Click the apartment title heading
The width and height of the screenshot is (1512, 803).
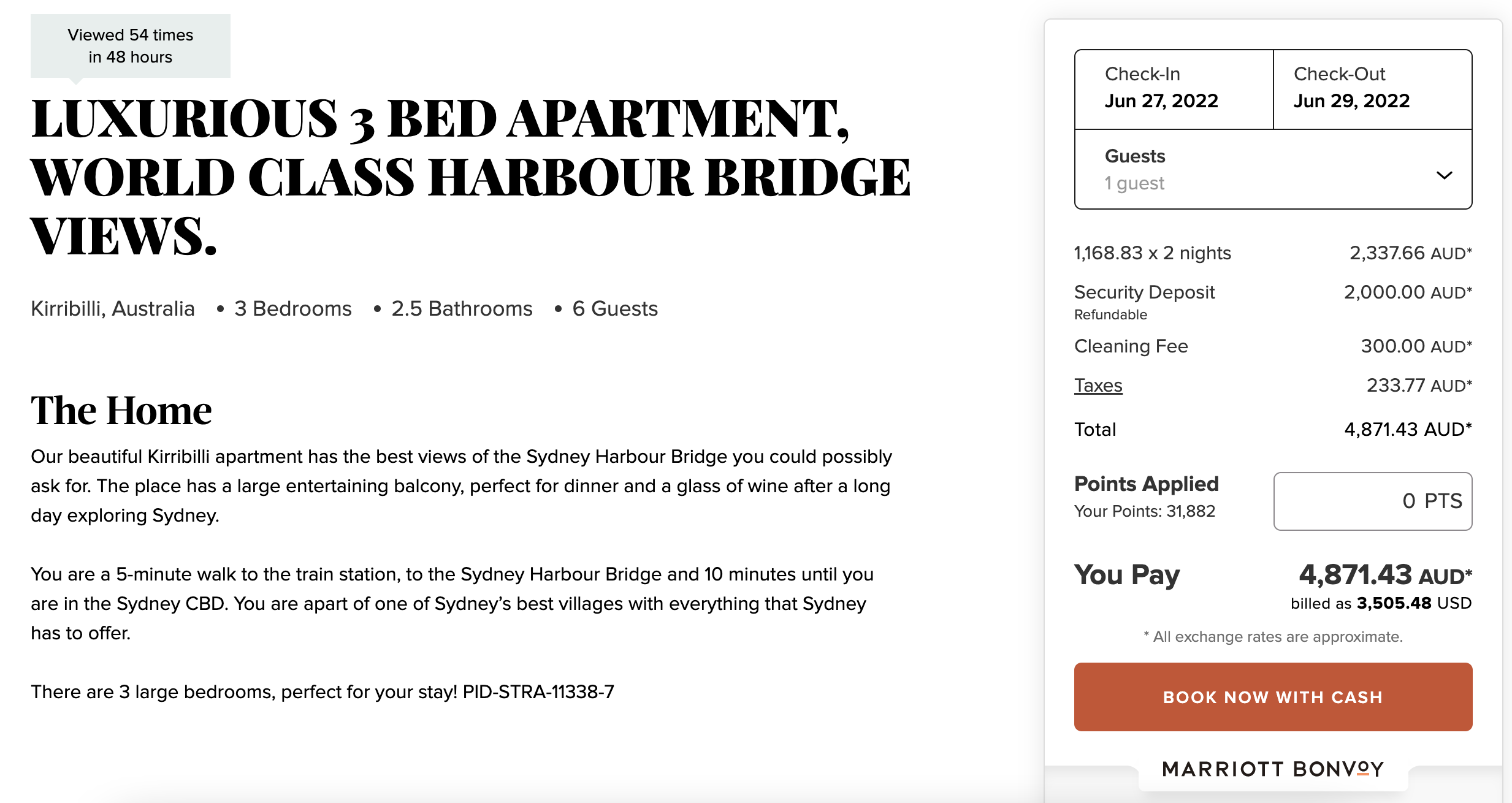[470, 177]
